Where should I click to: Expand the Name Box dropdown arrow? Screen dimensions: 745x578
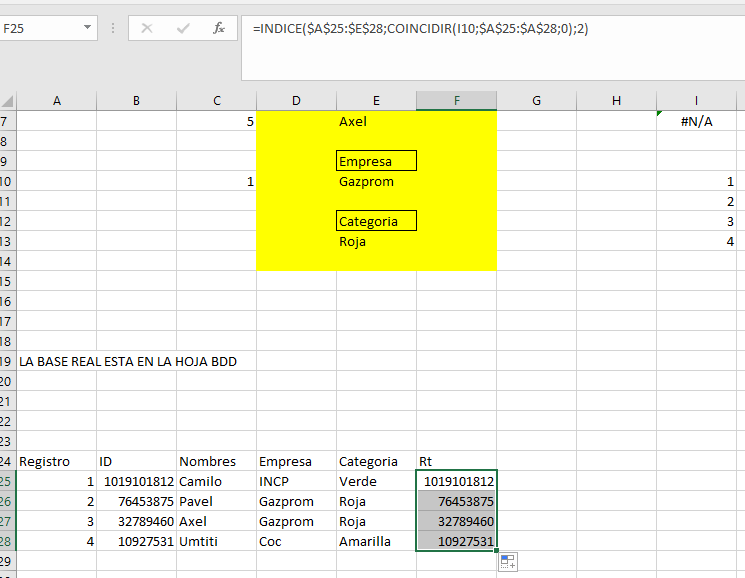tap(87, 28)
